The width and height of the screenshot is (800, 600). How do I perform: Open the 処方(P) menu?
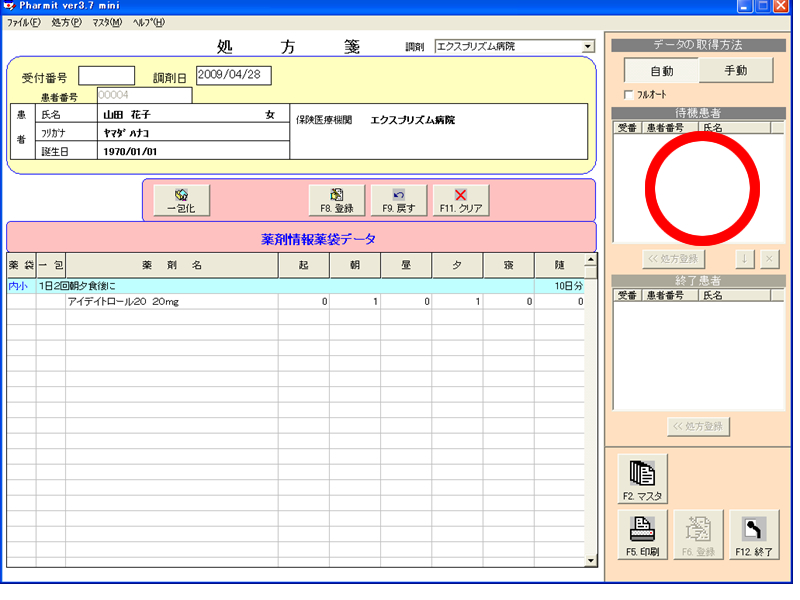[x=67, y=22]
